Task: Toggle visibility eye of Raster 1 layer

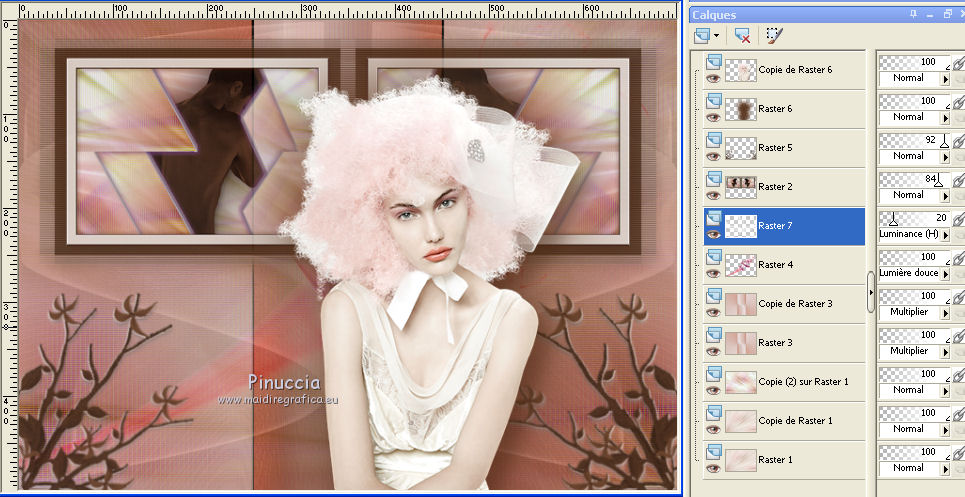Action: pyautogui.click(x=713, y=468)
